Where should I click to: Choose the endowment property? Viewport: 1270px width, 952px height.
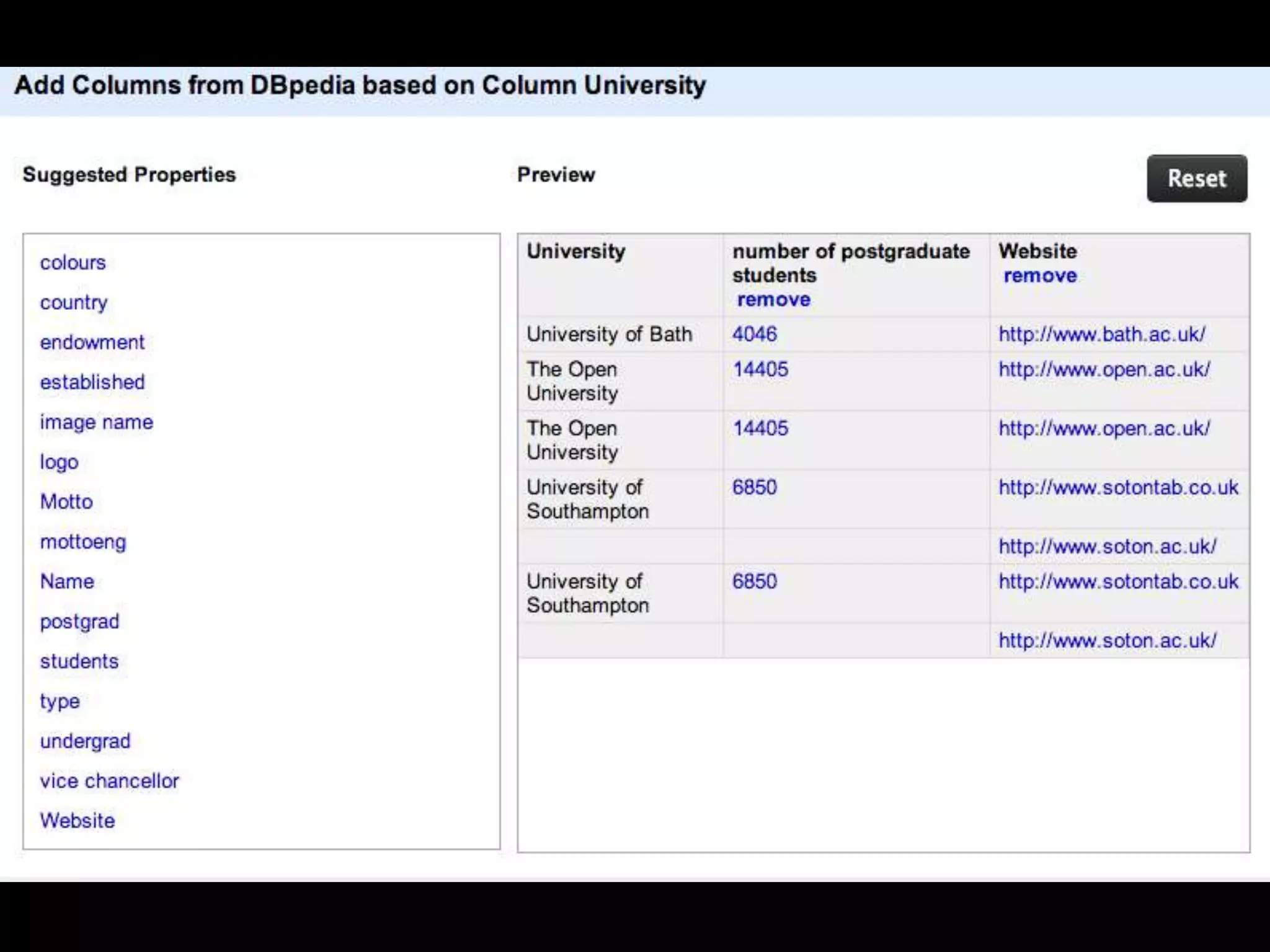pos(92,342)
